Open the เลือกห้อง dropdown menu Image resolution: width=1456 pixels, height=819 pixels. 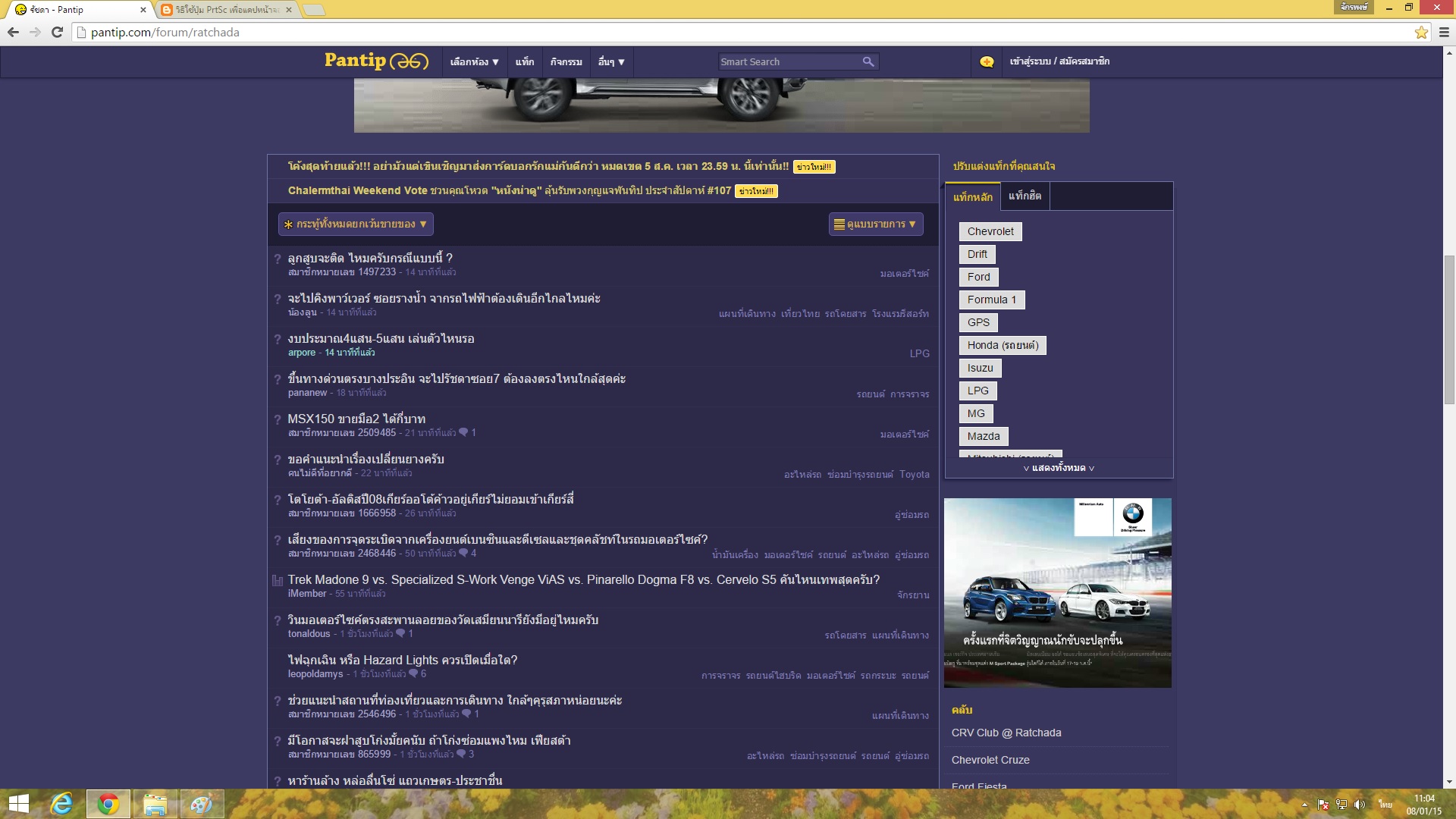(474, 61)
